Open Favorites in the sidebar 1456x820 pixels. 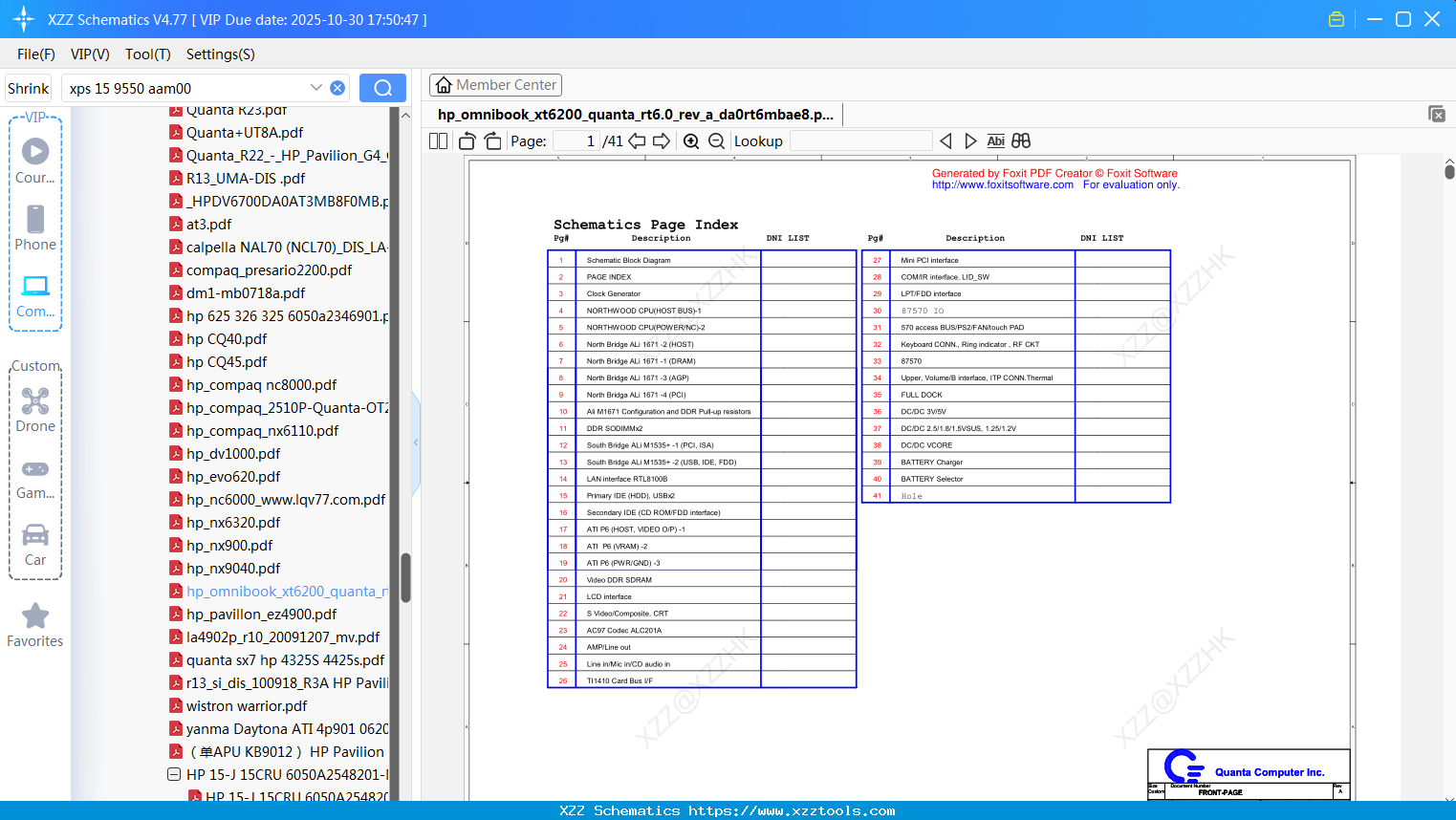coord(35,626)
